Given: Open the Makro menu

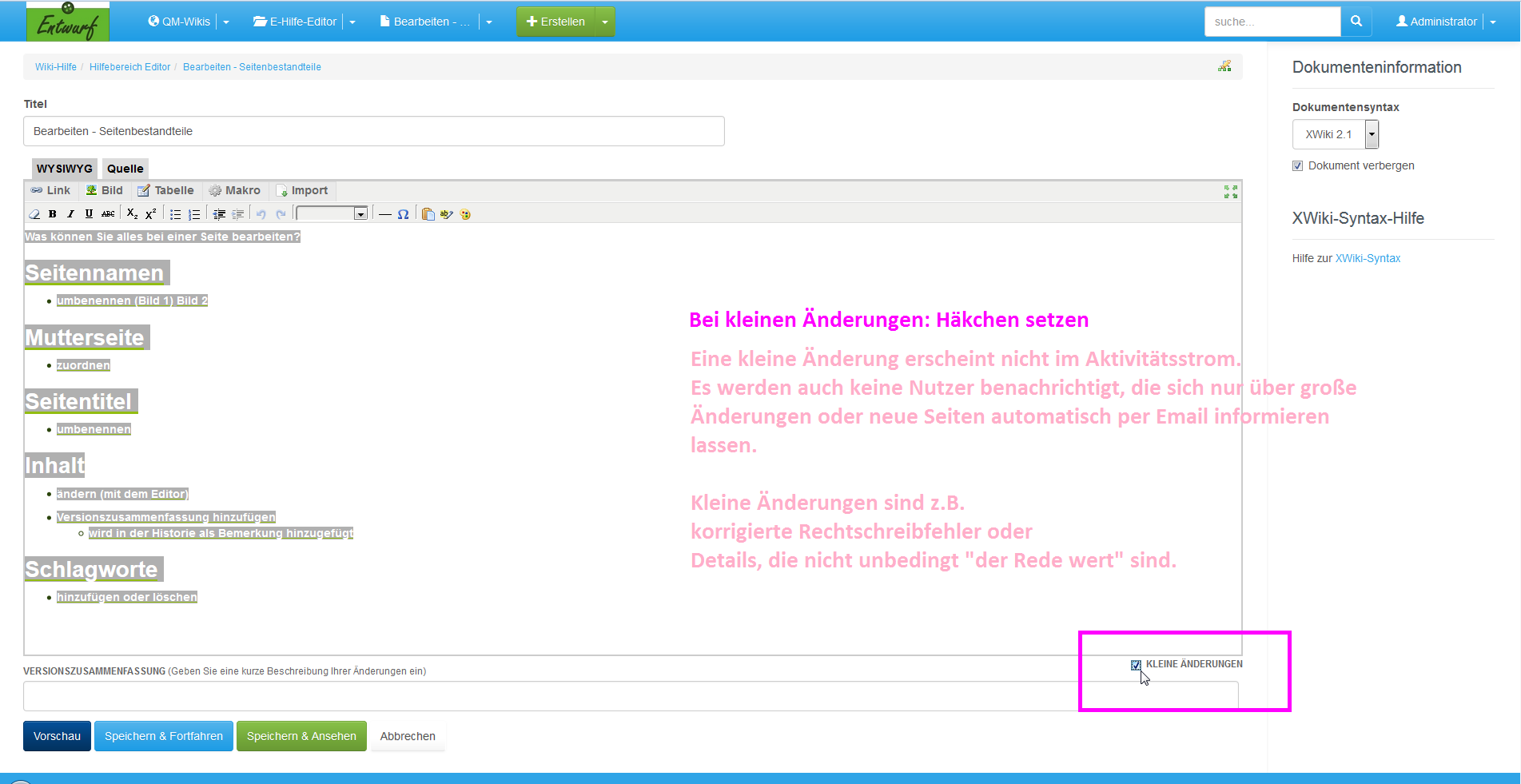Looking at the screenshot, I should pos(235,190).
